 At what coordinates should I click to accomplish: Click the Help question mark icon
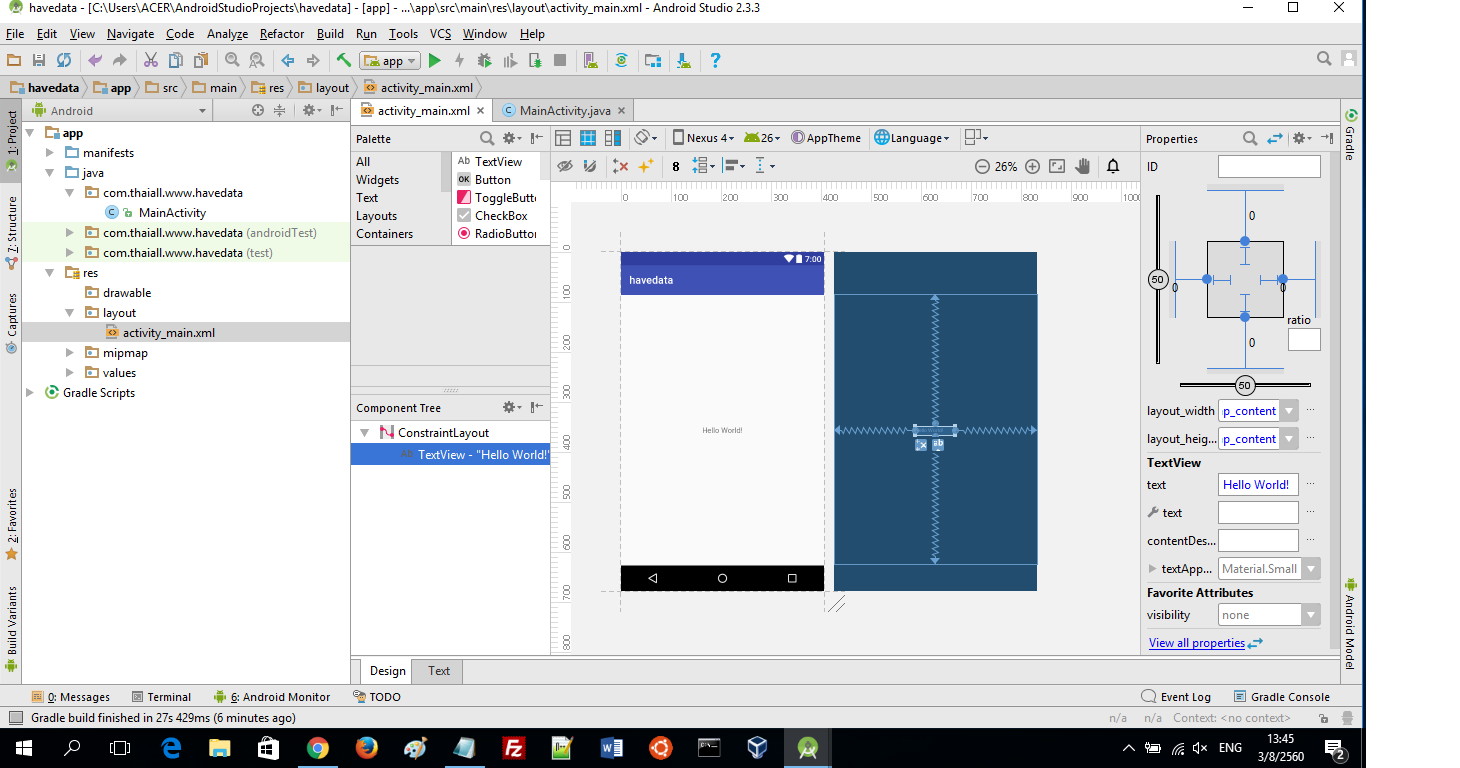(715, 60)
